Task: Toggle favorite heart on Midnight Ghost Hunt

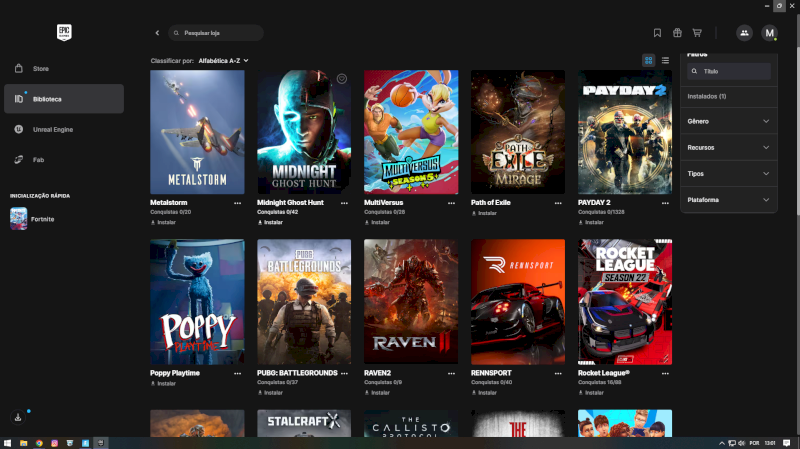Action: click(342, 79)
